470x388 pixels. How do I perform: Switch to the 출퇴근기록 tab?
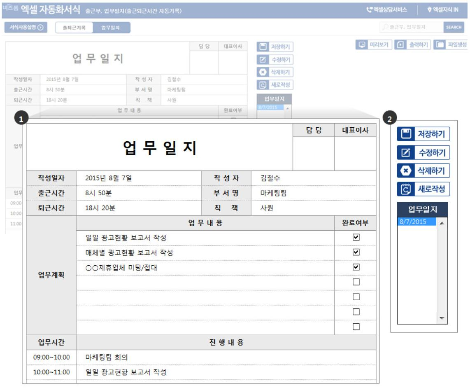74,27
